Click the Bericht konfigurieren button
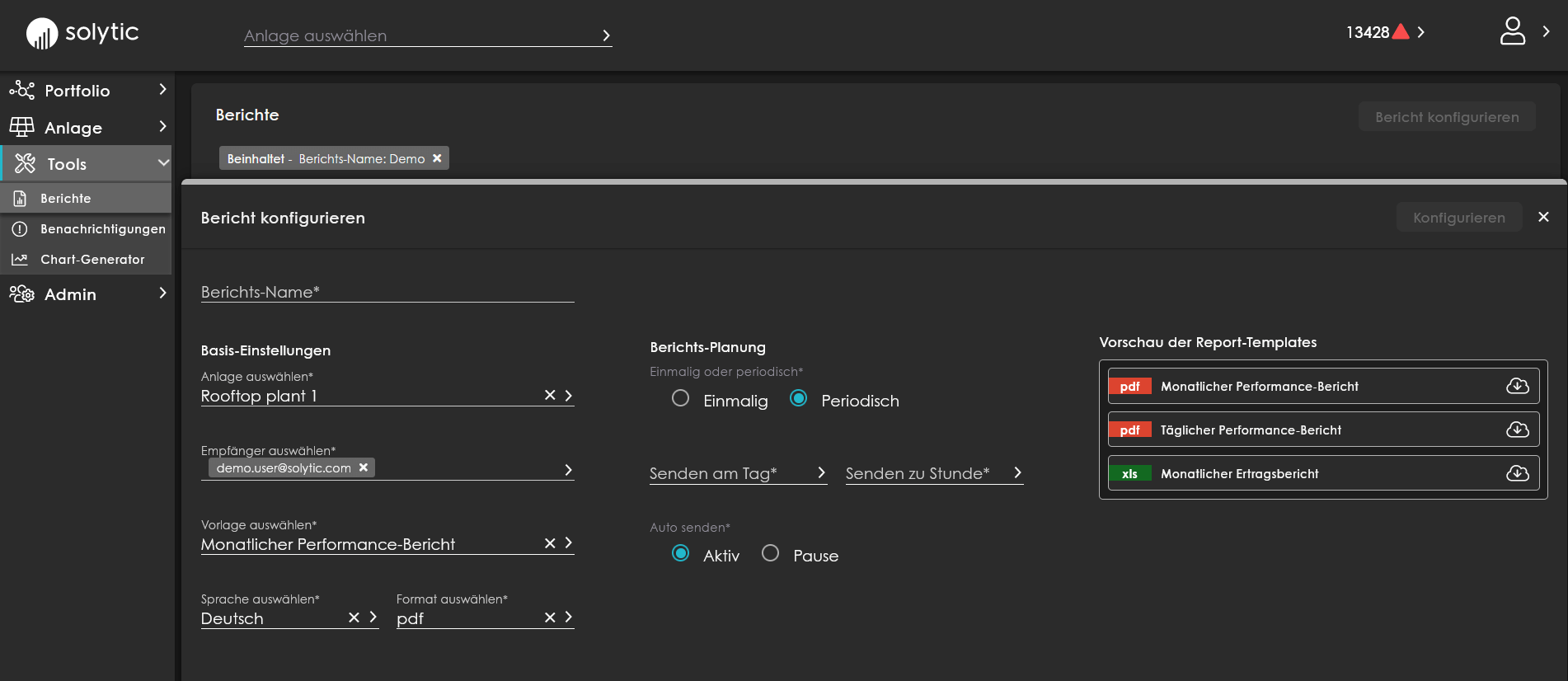This screenshot has width=1568, height=681. tap(1447, 116)
